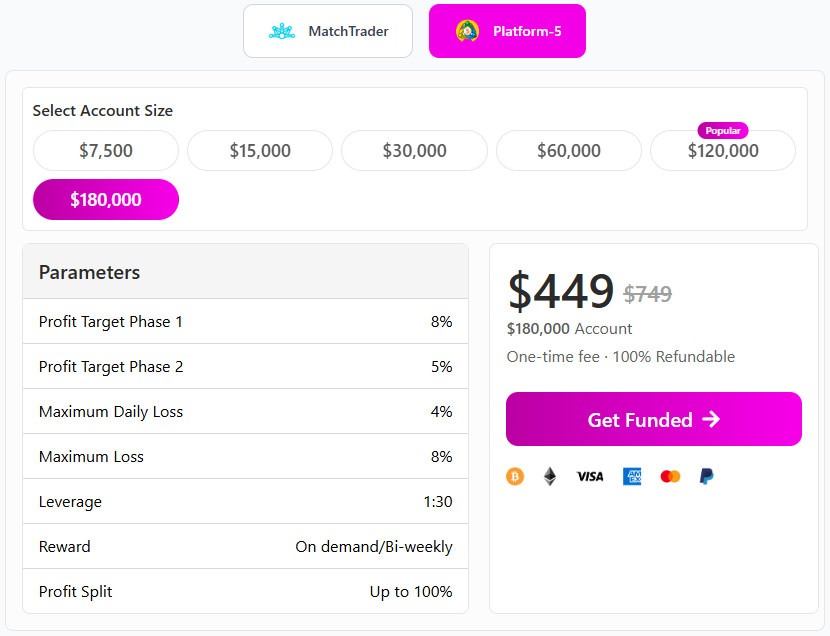Viewport: 830px width, 636px height.
Task: Pick the $60,000 account size option
Action: click(568, 151)
